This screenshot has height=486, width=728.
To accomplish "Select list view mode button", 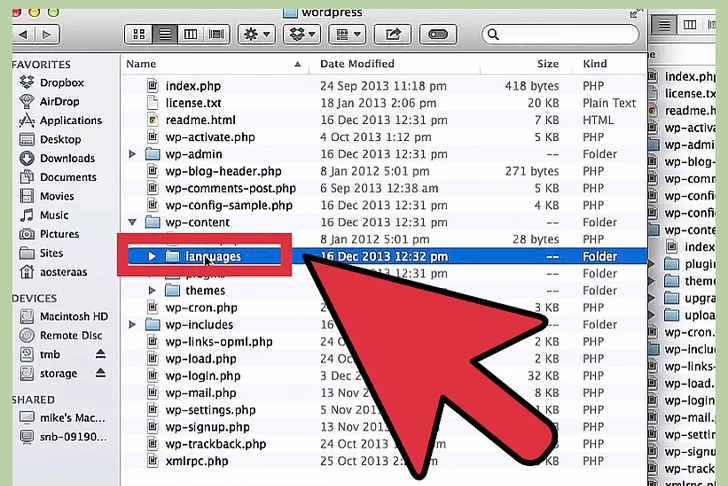I will click(x=163, y=34).
